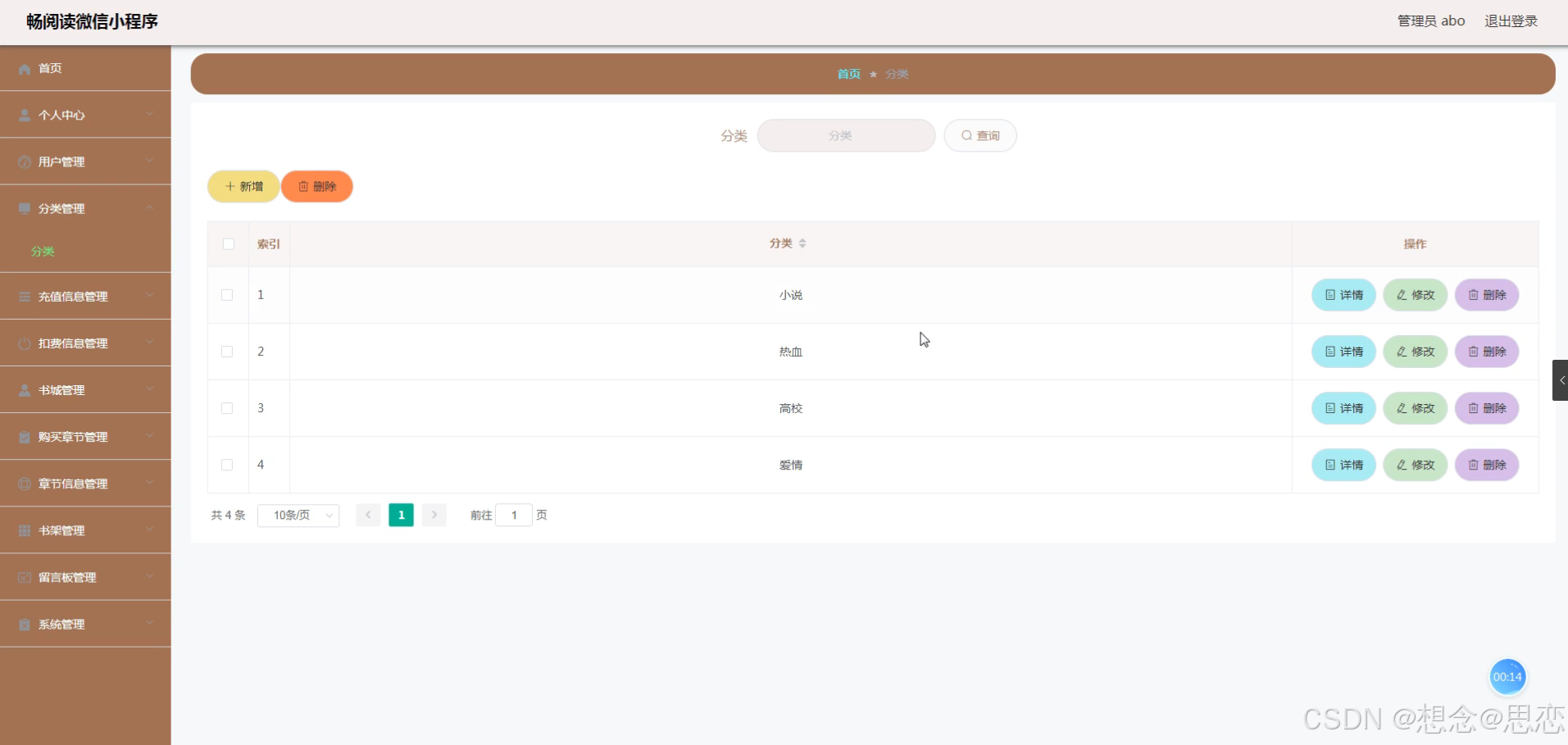This screenshot has height=745, width=1568.
Task: Go to next page arrow in pagination
Action: pyautogui.click(x=434, y=515)
